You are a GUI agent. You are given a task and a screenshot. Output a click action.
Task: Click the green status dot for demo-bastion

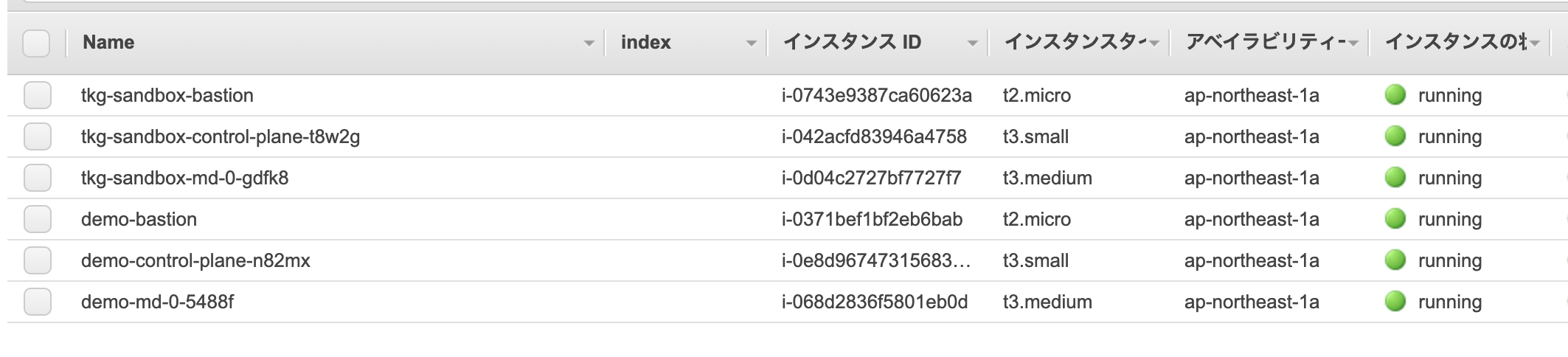[1395, 218]
